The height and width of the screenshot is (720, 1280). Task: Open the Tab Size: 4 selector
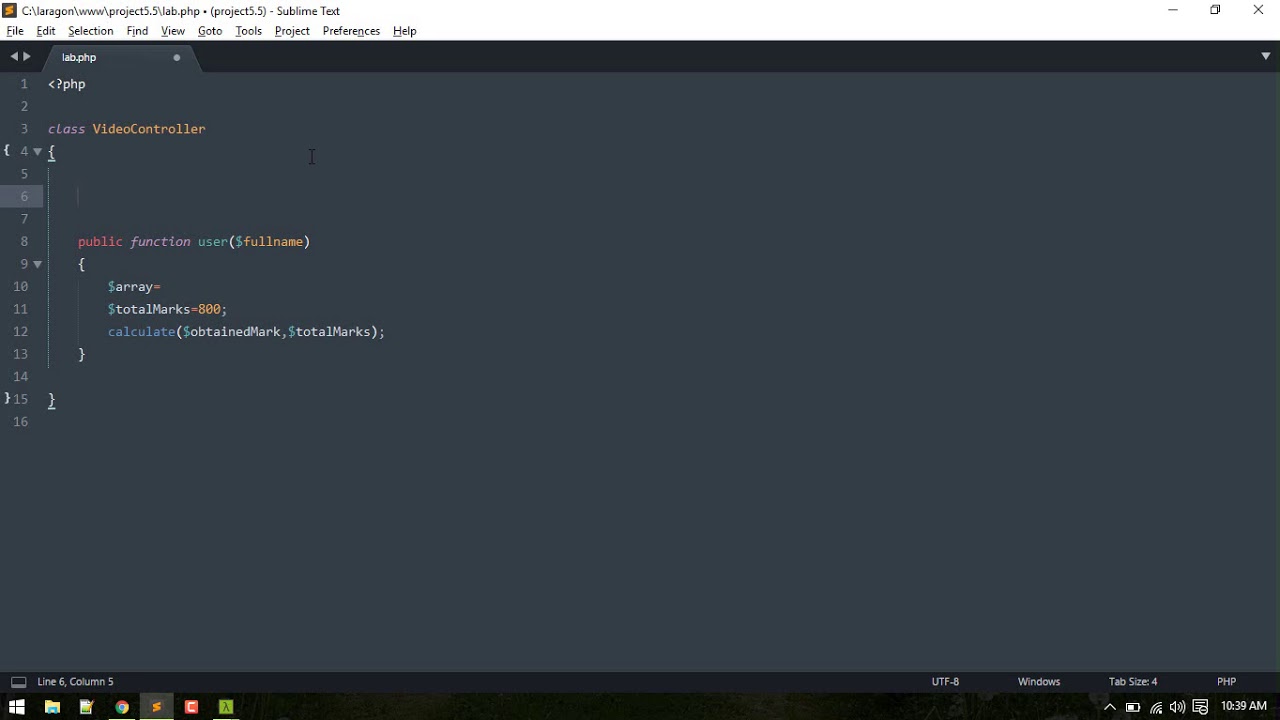tap(1133, 682)
